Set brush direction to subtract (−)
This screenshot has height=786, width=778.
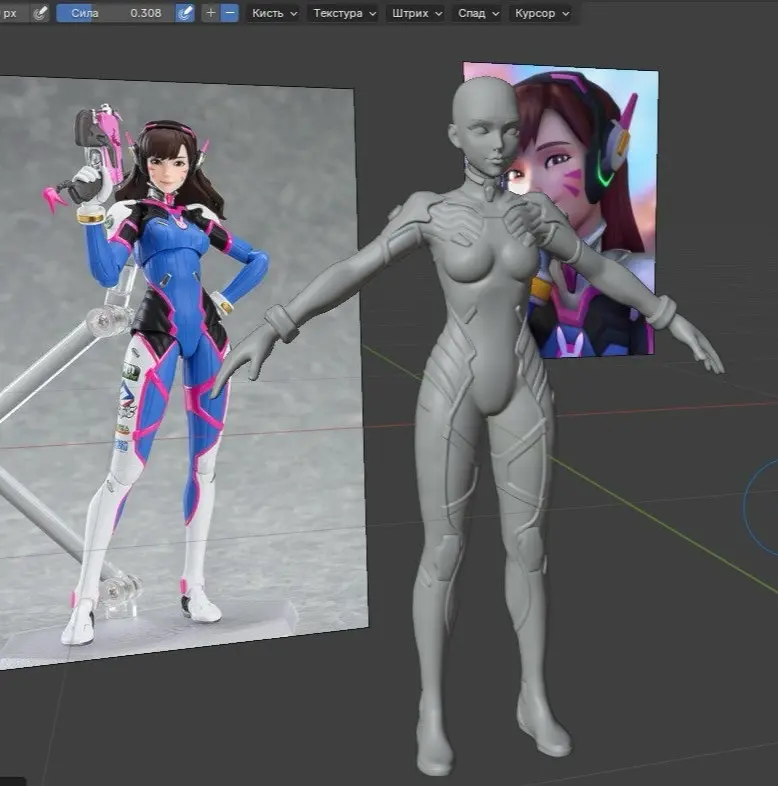coord(229,13)
